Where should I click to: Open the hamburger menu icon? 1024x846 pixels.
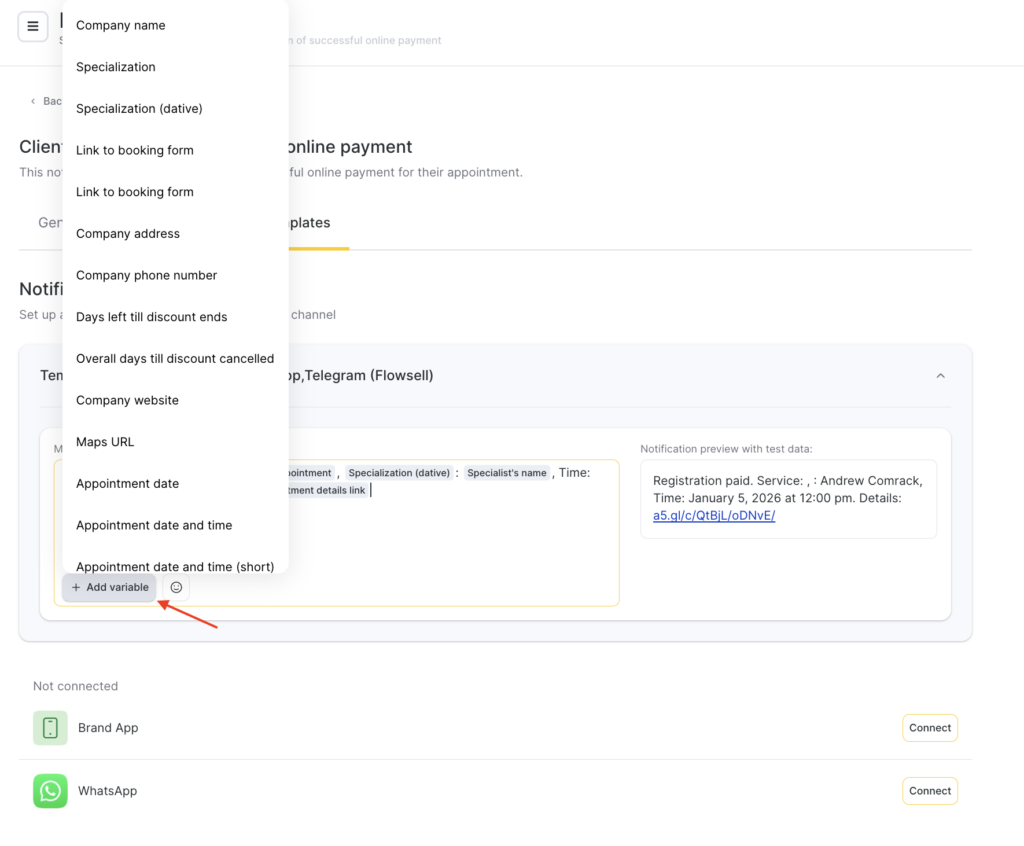coord(32,27)
